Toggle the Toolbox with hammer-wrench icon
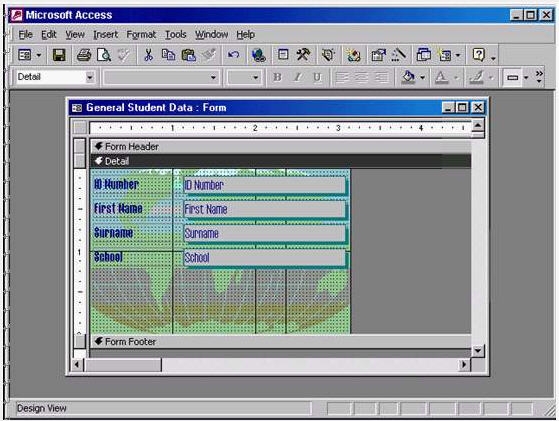This screenshot has height=421, width=559. click(303, 55)
